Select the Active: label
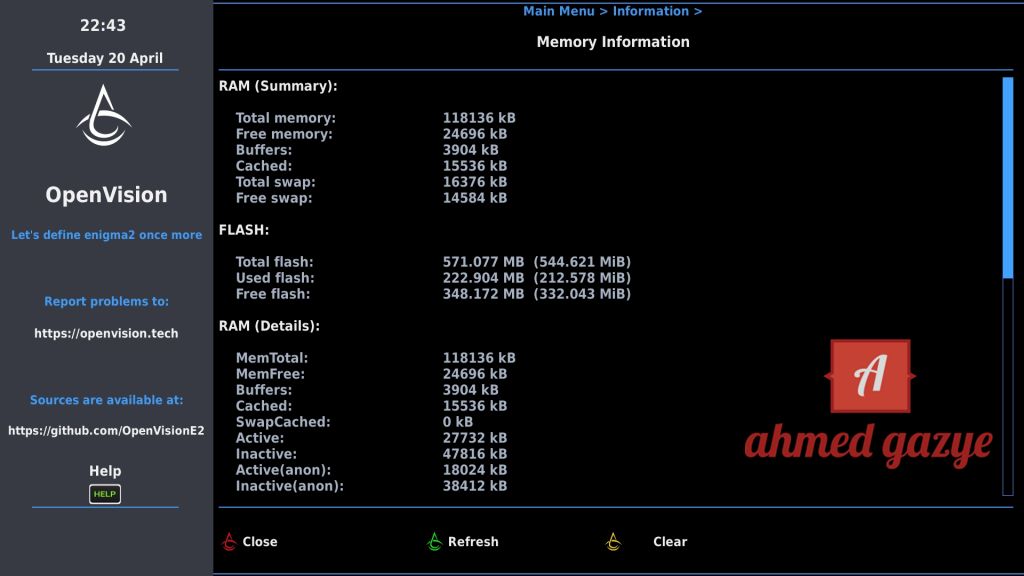This screenshot has height=576, width=1024. (260, 438)
